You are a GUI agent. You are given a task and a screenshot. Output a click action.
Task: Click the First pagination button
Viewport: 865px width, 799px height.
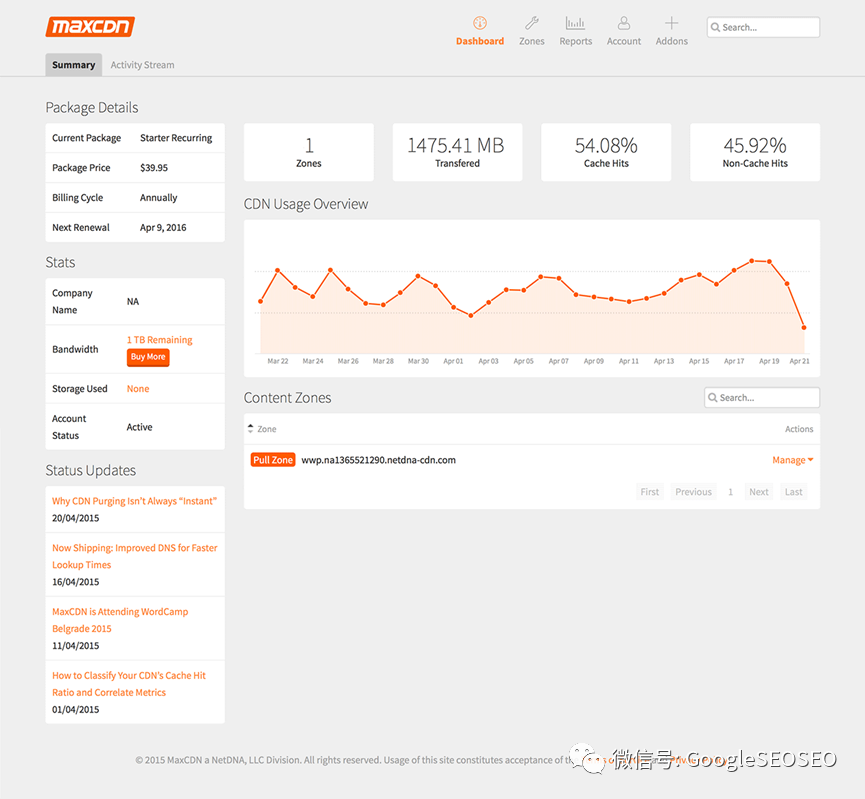(649, 492)
